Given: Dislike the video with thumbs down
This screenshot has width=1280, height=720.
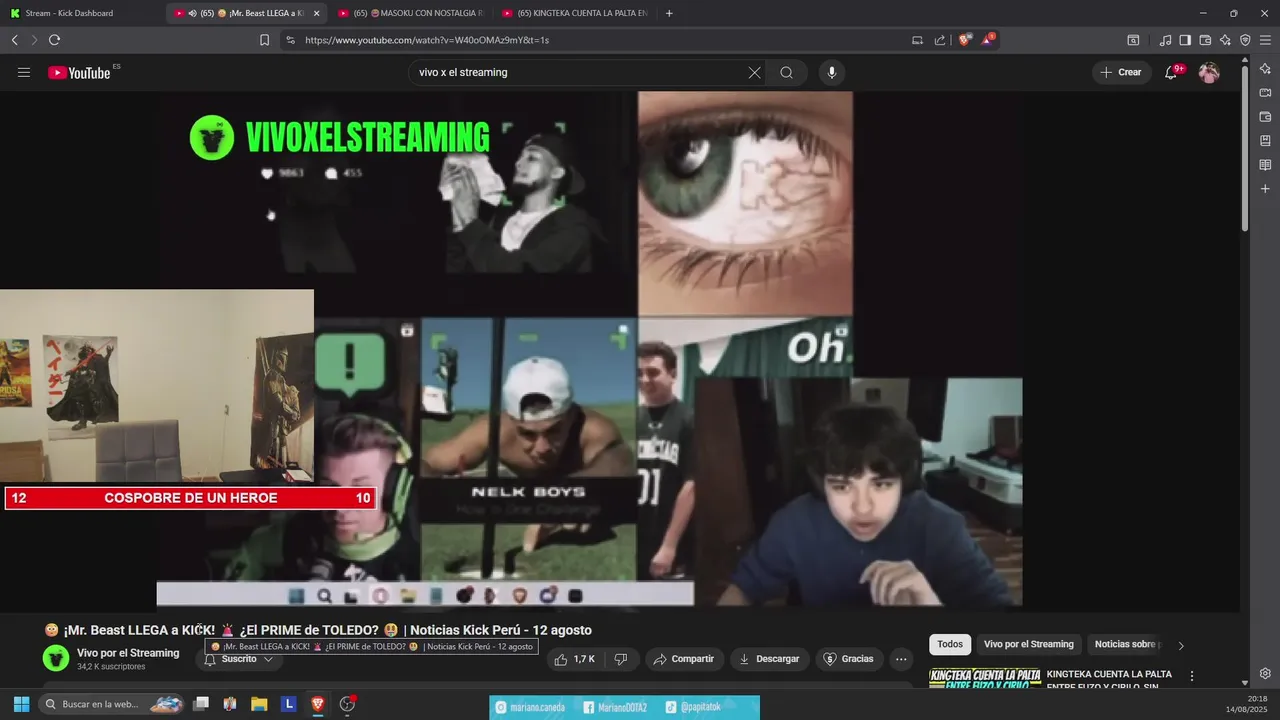Looking at the screenshot, I should (x=620, y=659).
